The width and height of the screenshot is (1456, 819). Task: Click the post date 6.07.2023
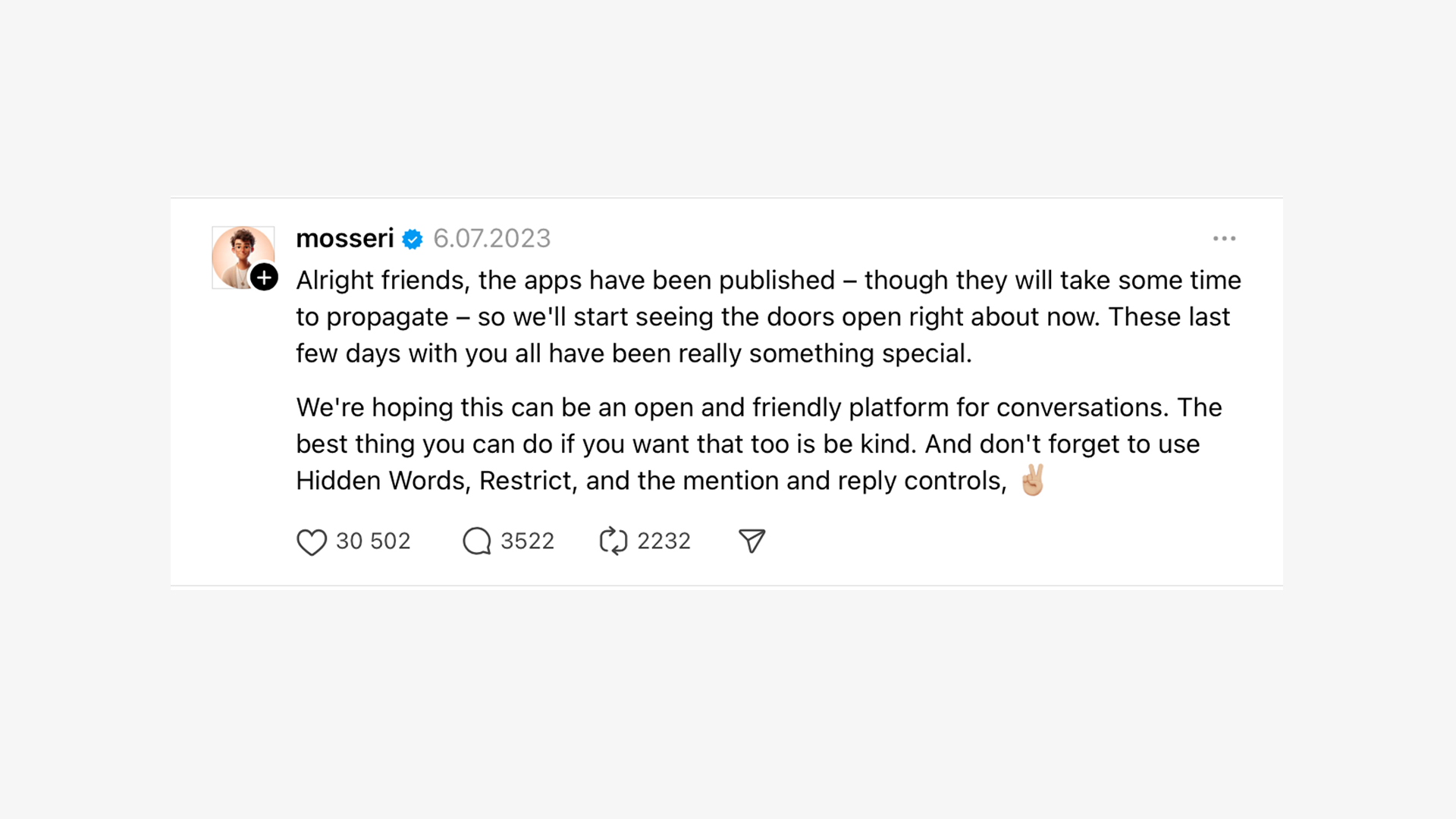[x=491, y=239]
